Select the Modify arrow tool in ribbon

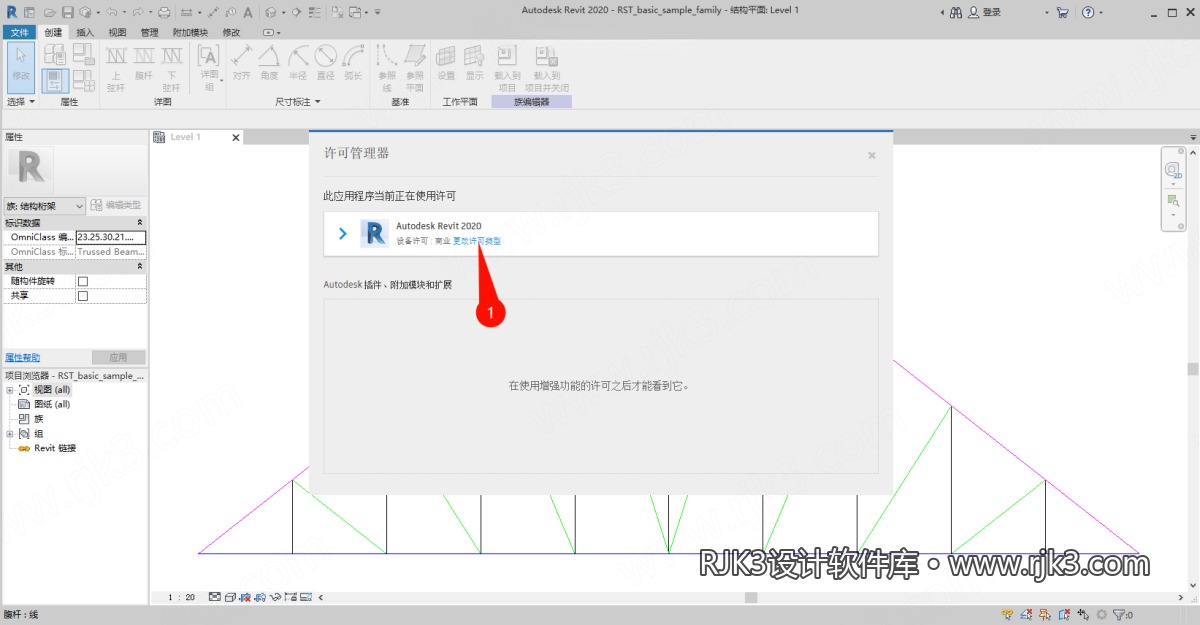(21, 66)
